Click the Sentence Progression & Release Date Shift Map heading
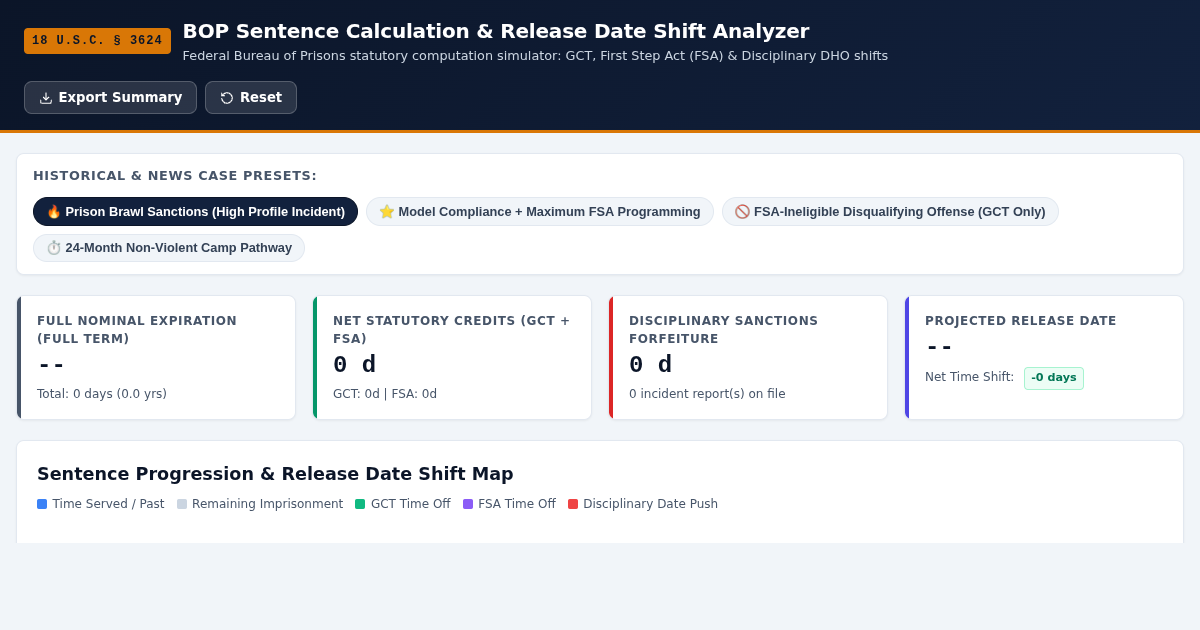 (275, 474)
